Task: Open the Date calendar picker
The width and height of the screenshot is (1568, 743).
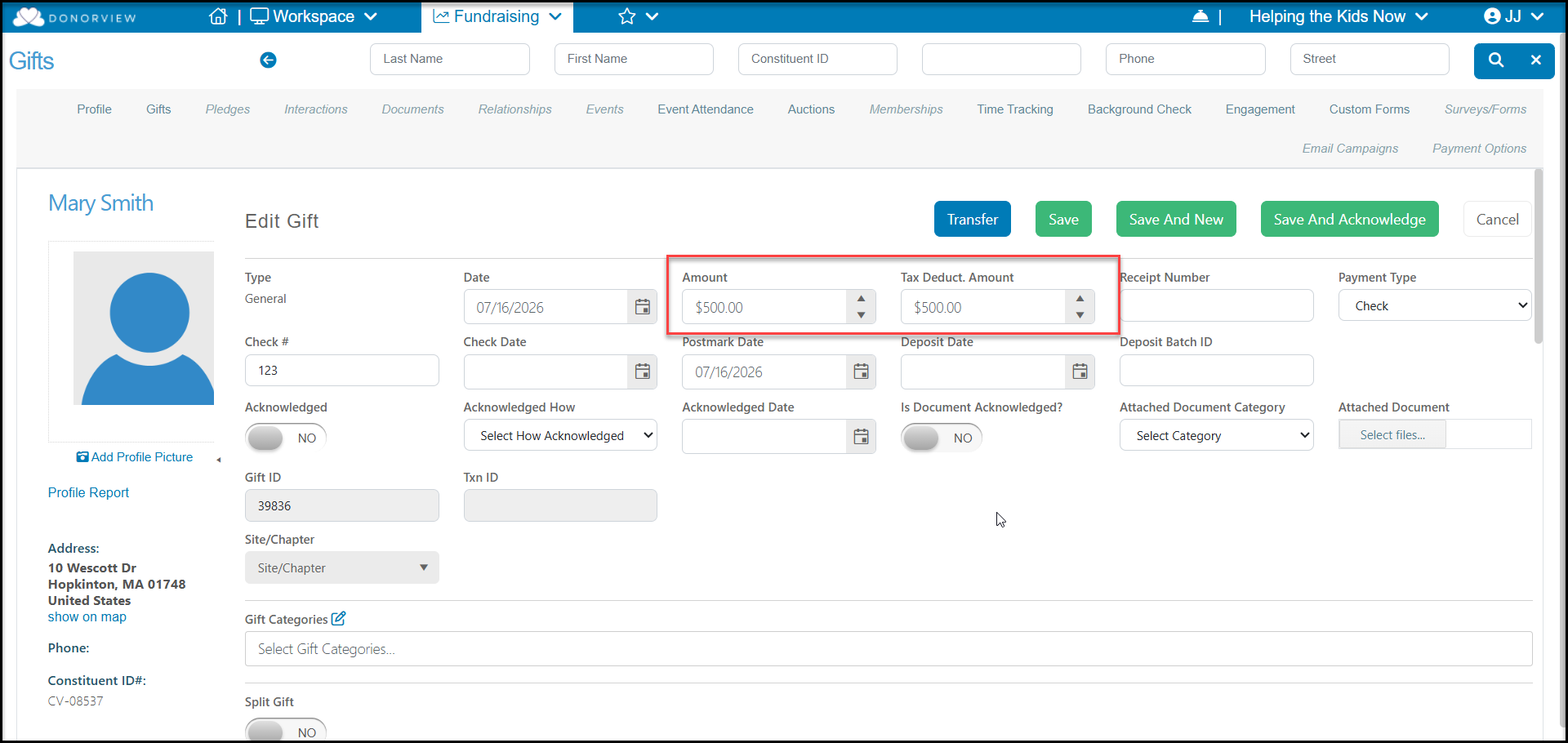Action: (x=643, y=307)
